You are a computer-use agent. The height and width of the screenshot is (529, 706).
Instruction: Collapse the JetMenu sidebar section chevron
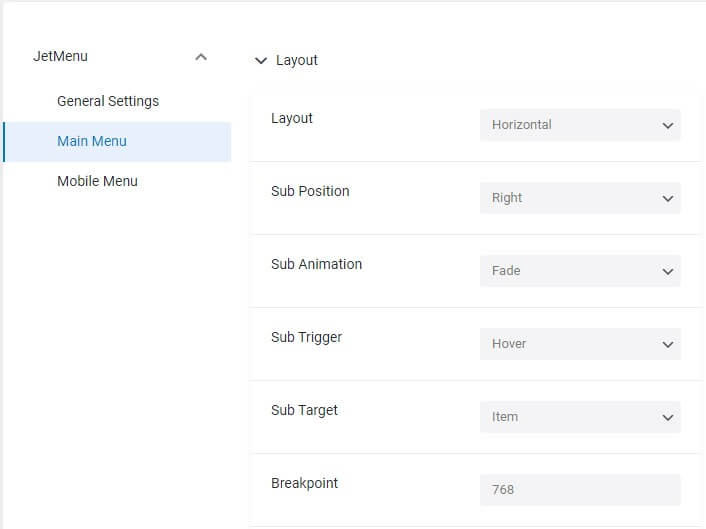tap(201, 57)
